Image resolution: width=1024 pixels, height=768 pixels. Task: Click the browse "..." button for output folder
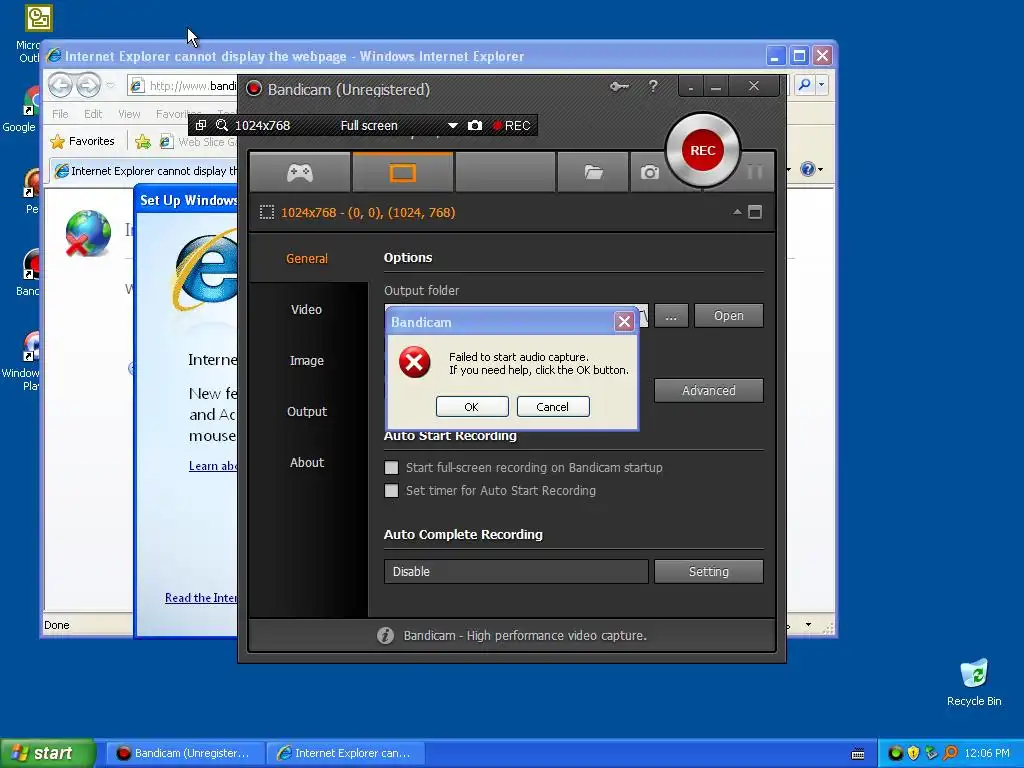[x=671, y=315]
